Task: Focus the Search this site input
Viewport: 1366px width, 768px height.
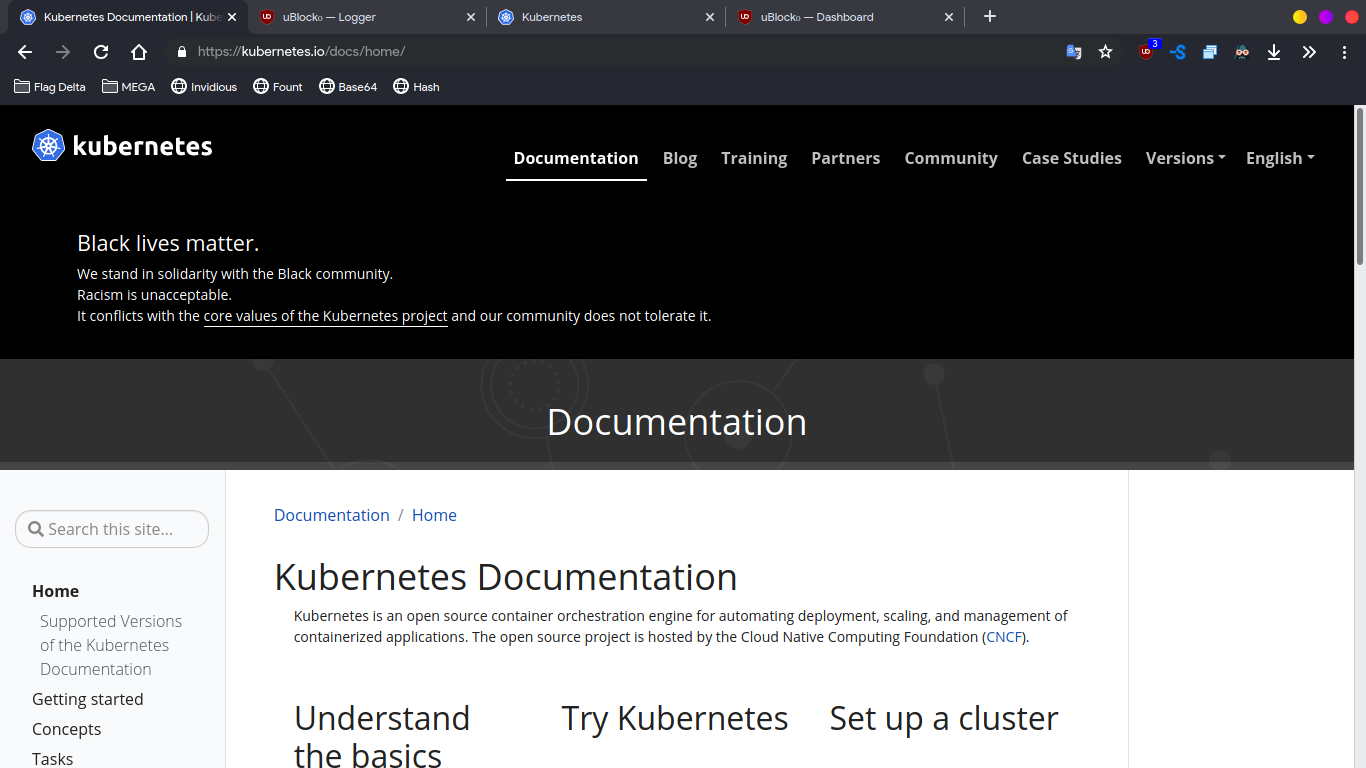Action: 112,529
